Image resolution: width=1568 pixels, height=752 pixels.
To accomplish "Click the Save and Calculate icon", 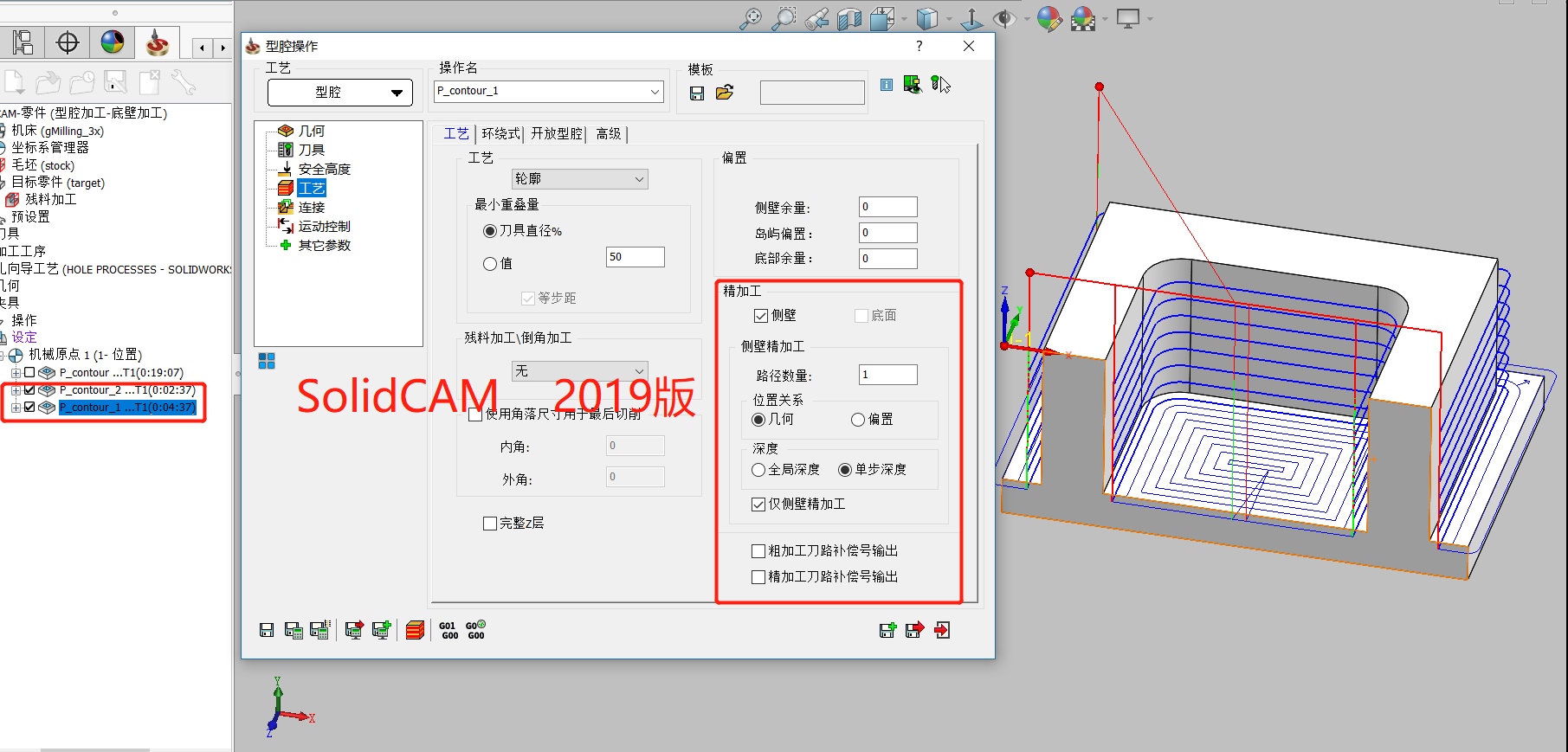I will pyautogui.click(x=294, y=630).
